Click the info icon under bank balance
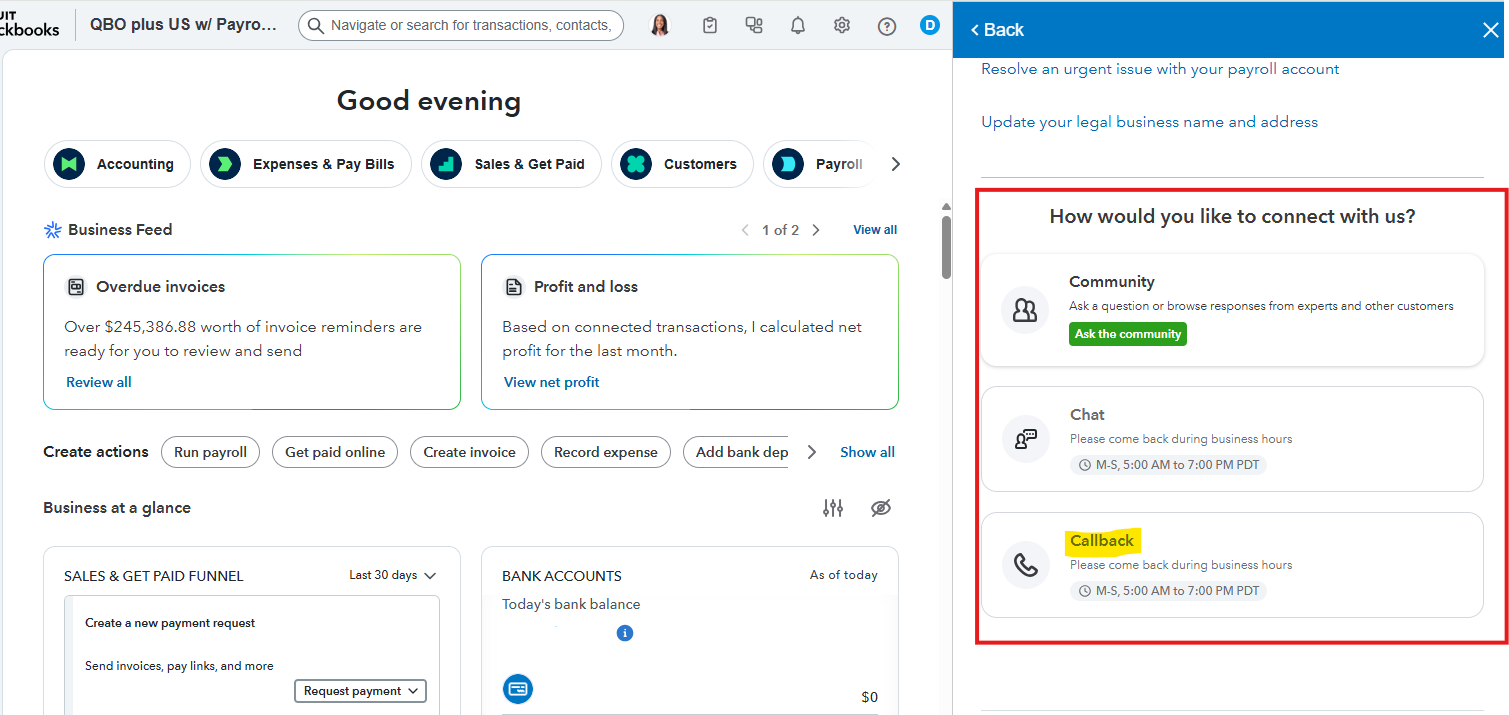1509x715 pixels. point(625,633)
